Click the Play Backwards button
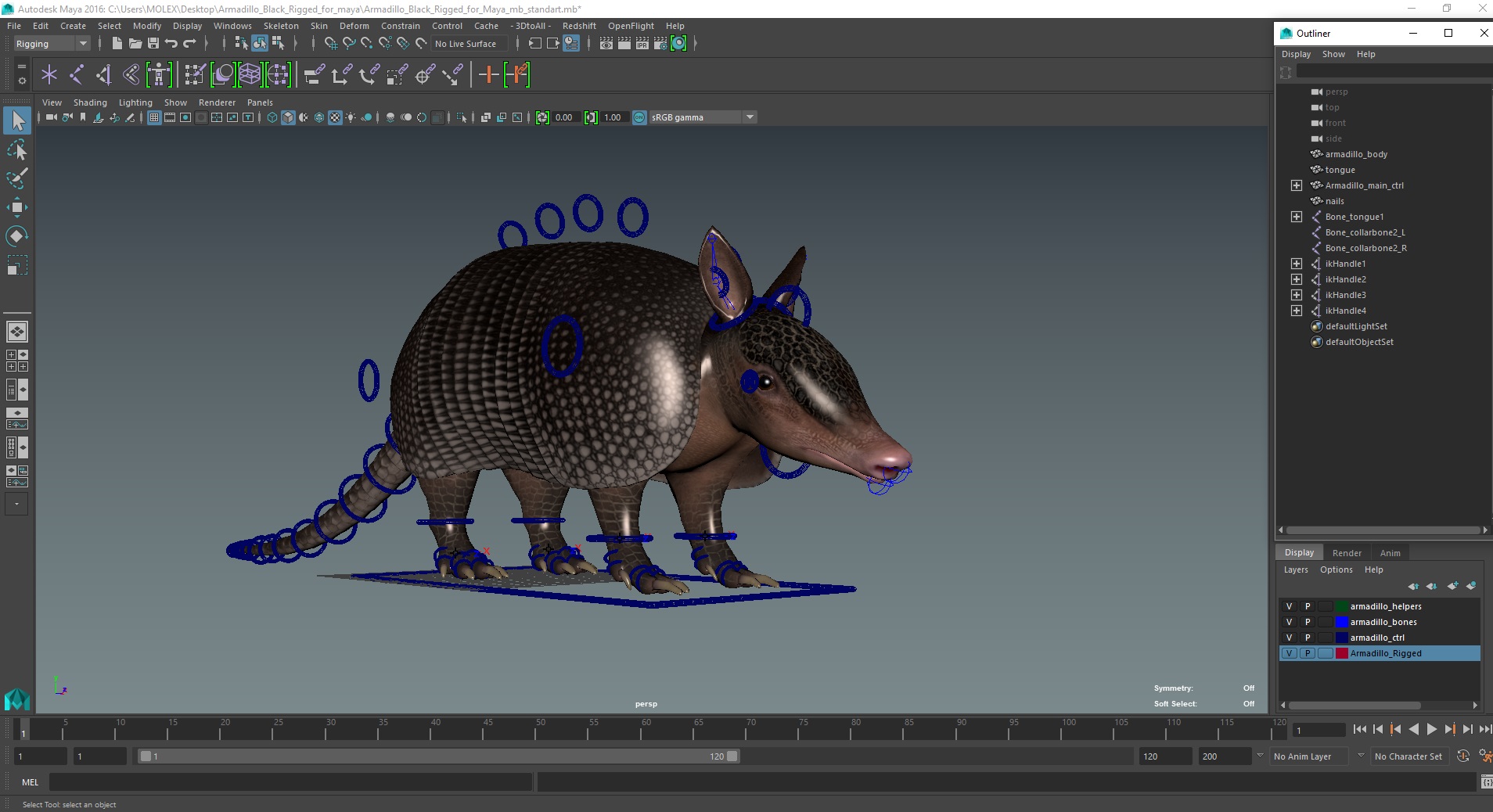This screenshot has width=1493, height=812. pyautogui.click(x=1413, y=729)
